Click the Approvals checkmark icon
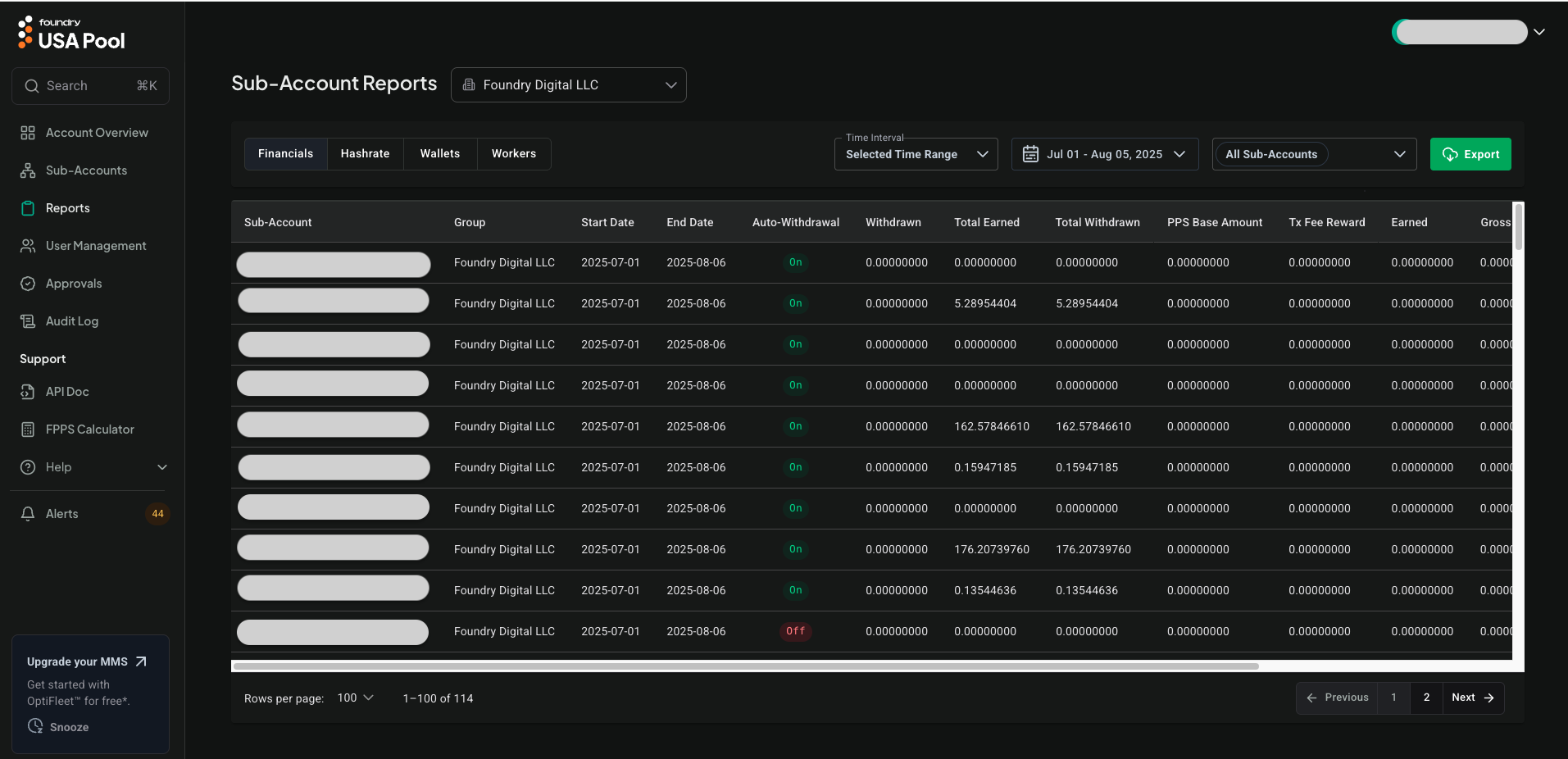This screenshot has width=1568, height=759. (28, 284)
